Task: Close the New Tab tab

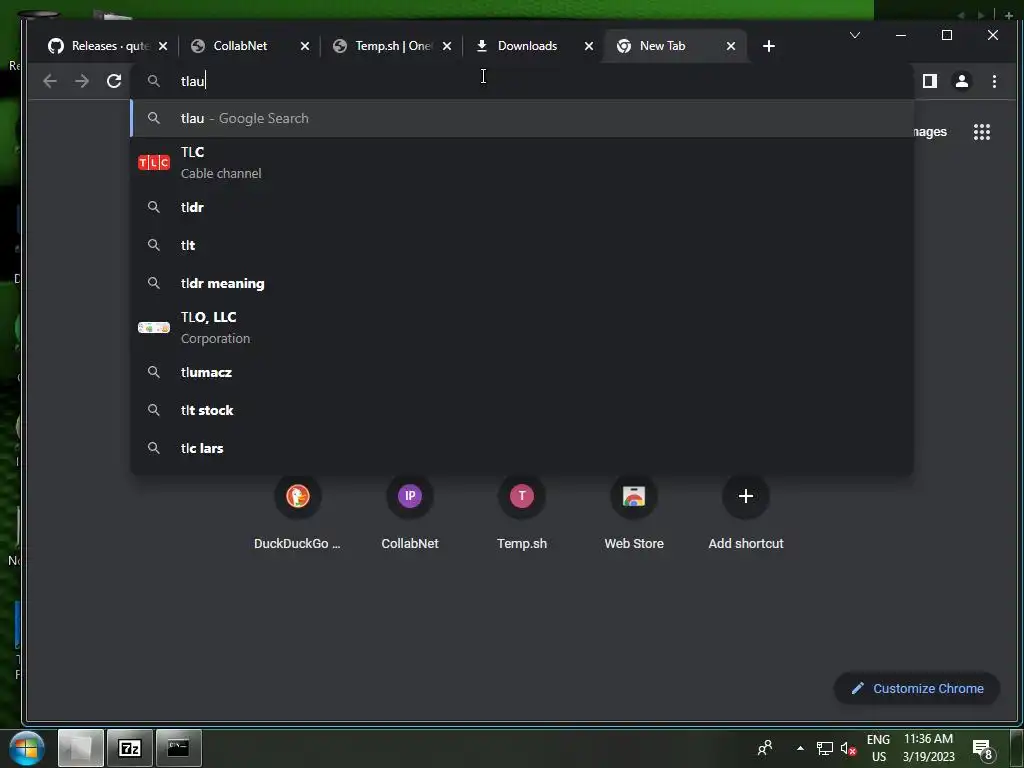Action: click(731, 46)
